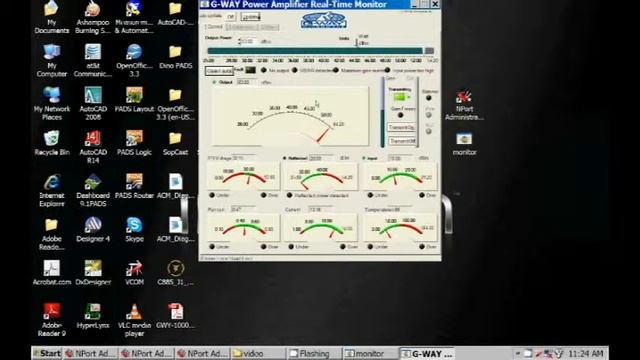The height and width of the screenshot is (360, 640).
Task: Click the Reflected value field
Action: click(321, 158)
